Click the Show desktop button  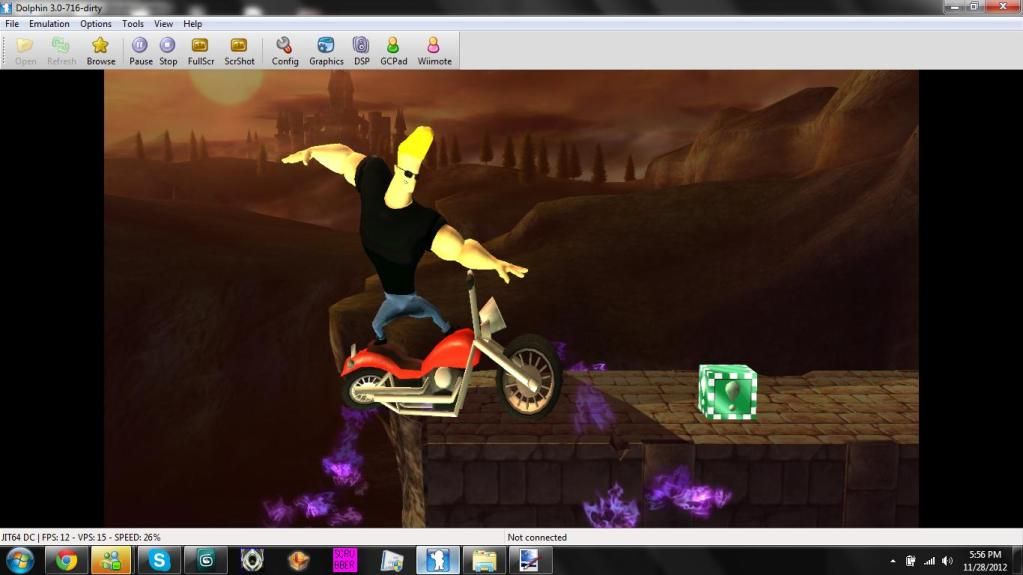click(x=1018, y=561)
